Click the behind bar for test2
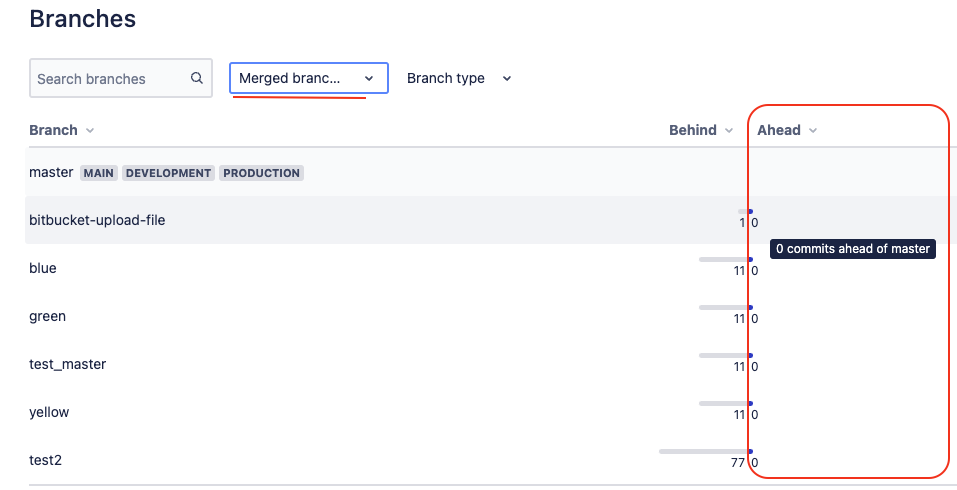 pos(704,451)
